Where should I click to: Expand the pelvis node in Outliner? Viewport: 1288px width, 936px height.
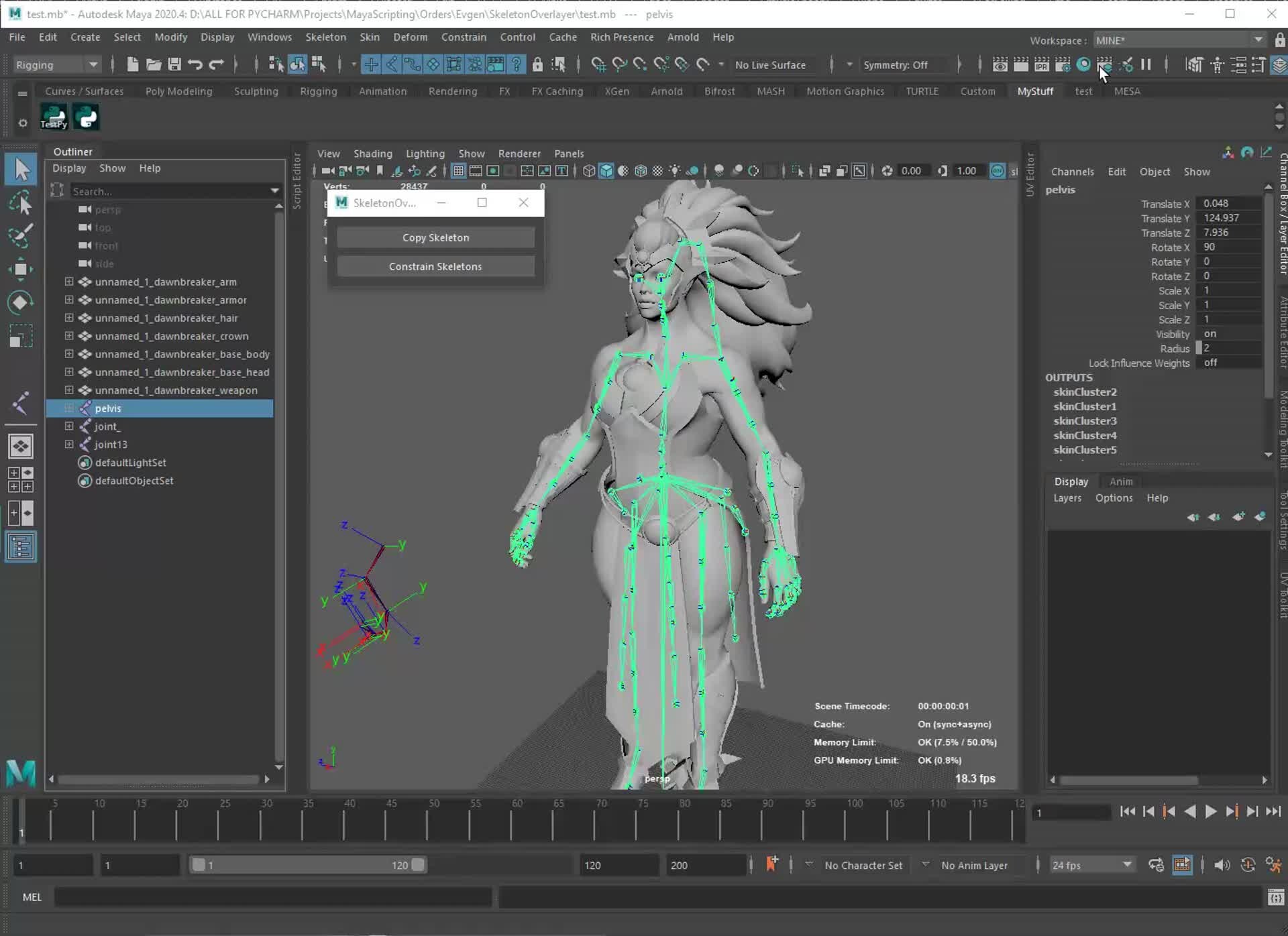pyautogui.click(x=69, y=408)
